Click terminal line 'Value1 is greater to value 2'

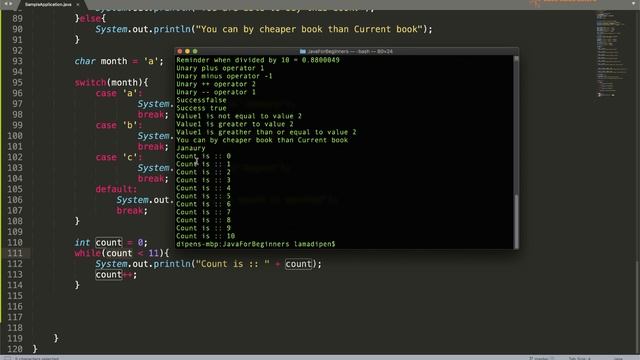coord(235,124)
